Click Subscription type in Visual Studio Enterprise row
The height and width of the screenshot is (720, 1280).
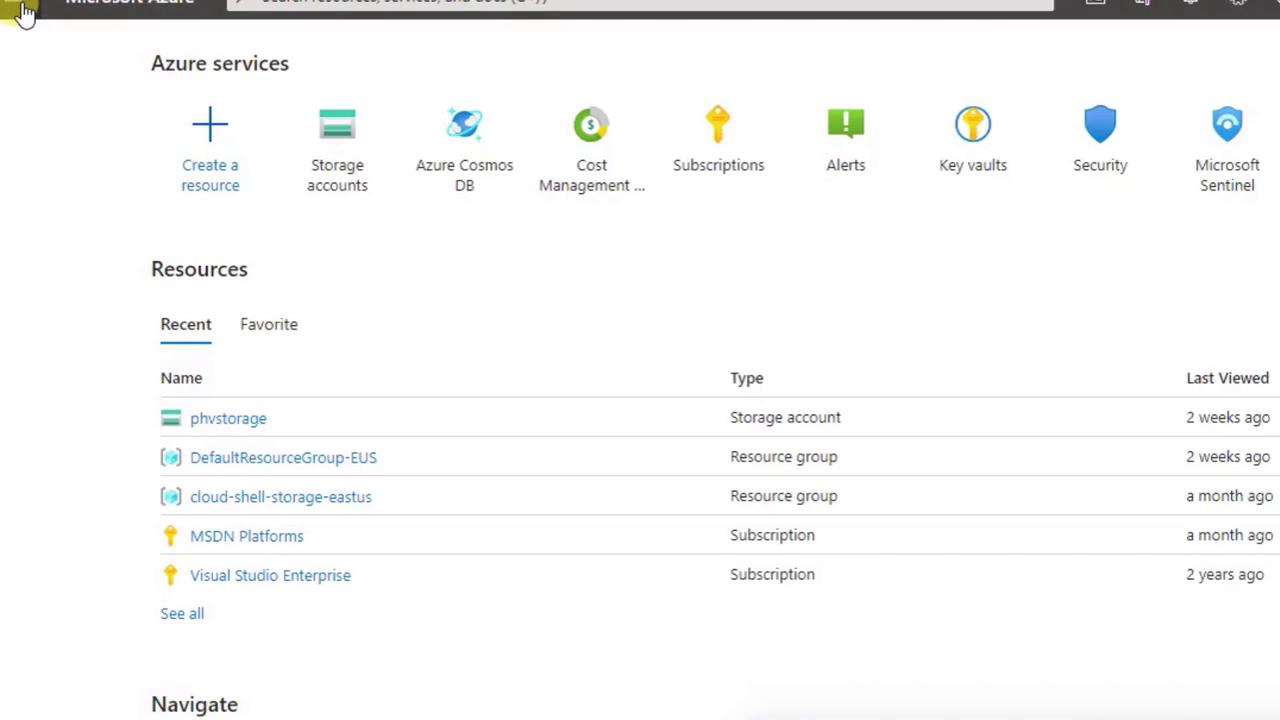point(772,574)
